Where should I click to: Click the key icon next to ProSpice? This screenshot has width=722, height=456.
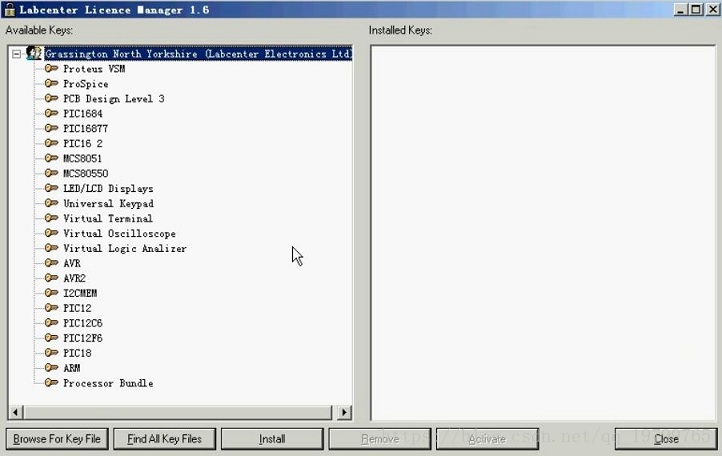[52, 83]
